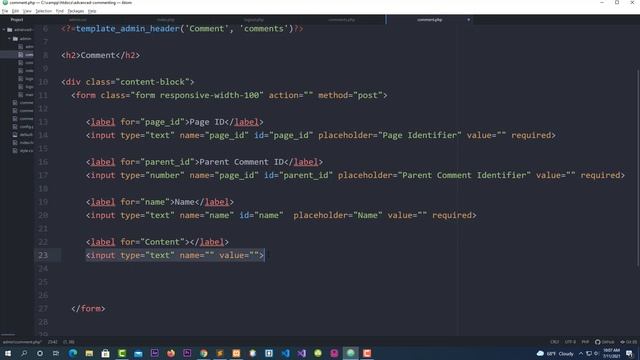640x360 pixels.
Task: Click line number 23 in gutter
Action: click(x=43, y=255)
